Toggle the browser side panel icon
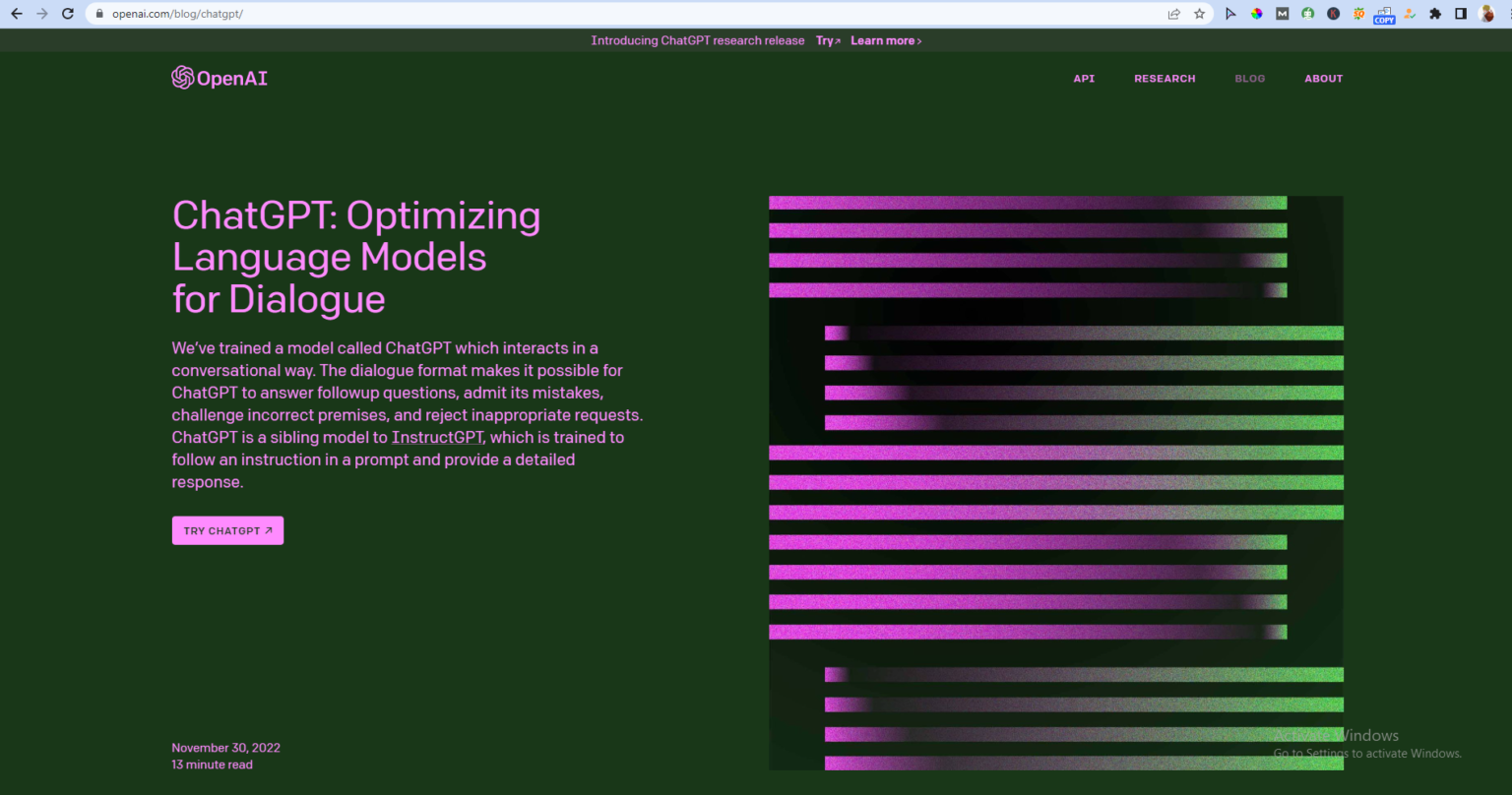1512x795 pixels. (x=1461, y=14)
